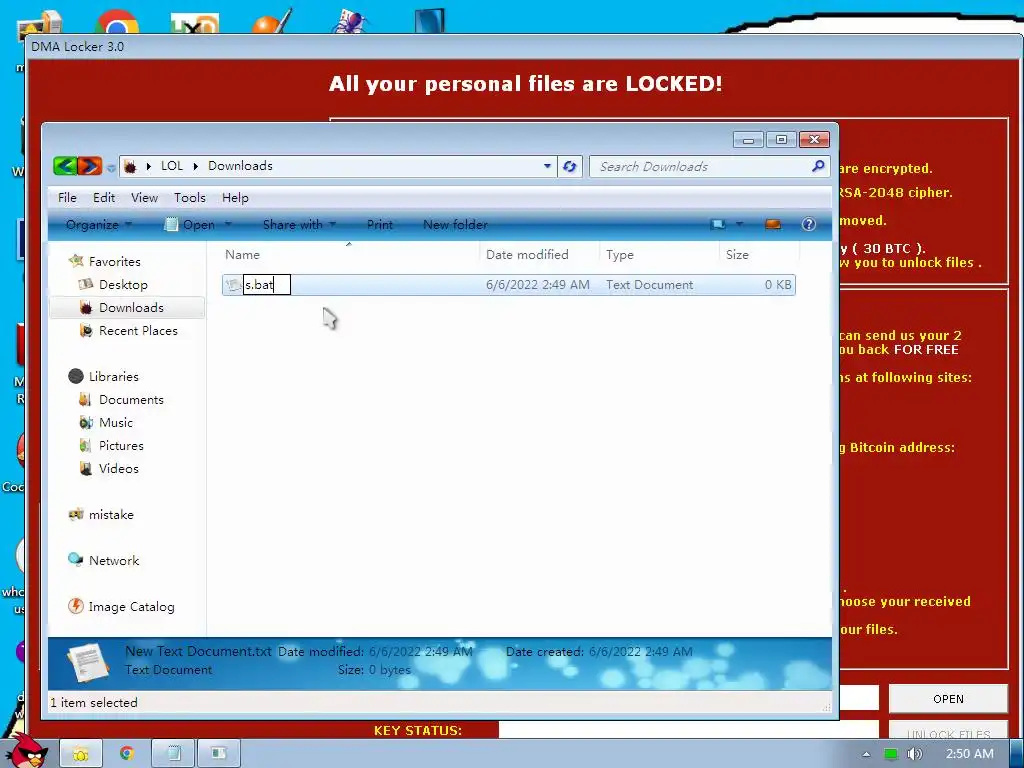Create a New folder from the toolbar
1024x768 pixels.
pos(455,225)
